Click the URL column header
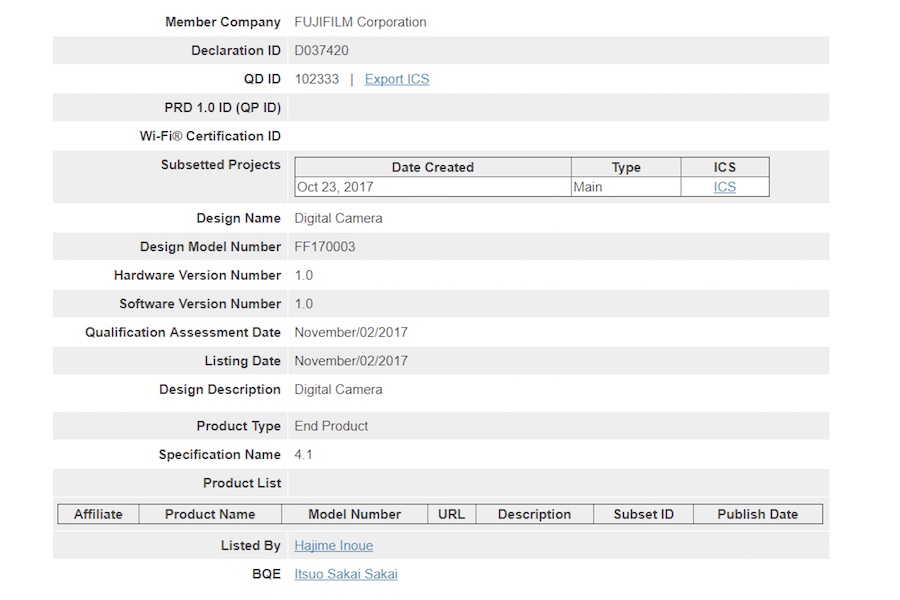The height and width of the screenshot is (600, 900). (x=451, y=514)
